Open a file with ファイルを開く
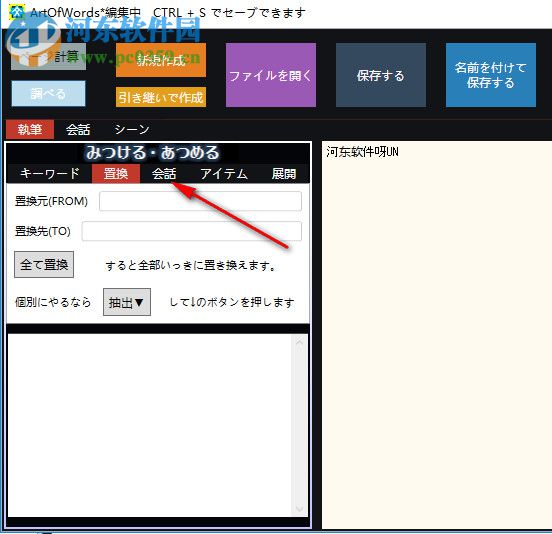 click(271, 75)
